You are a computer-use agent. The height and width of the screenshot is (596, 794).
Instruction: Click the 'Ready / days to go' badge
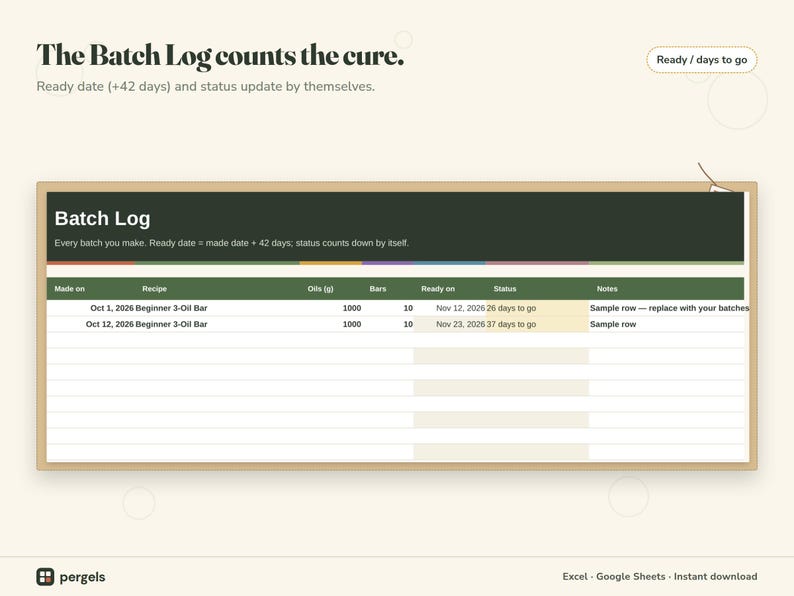tap(701, 60)
